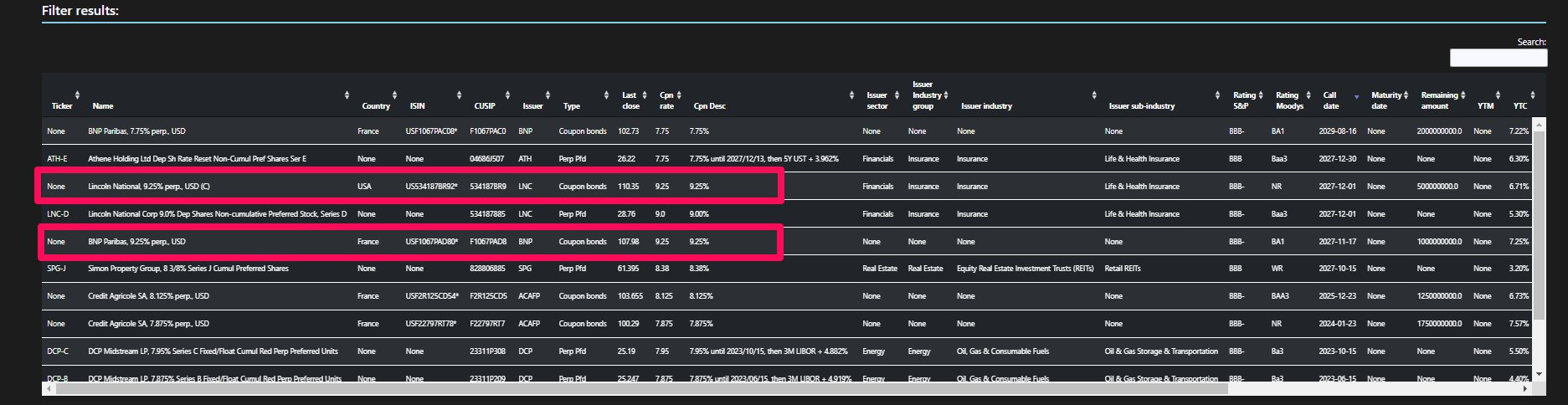Sort by Issuer with its sort arrows

(548, 95)
